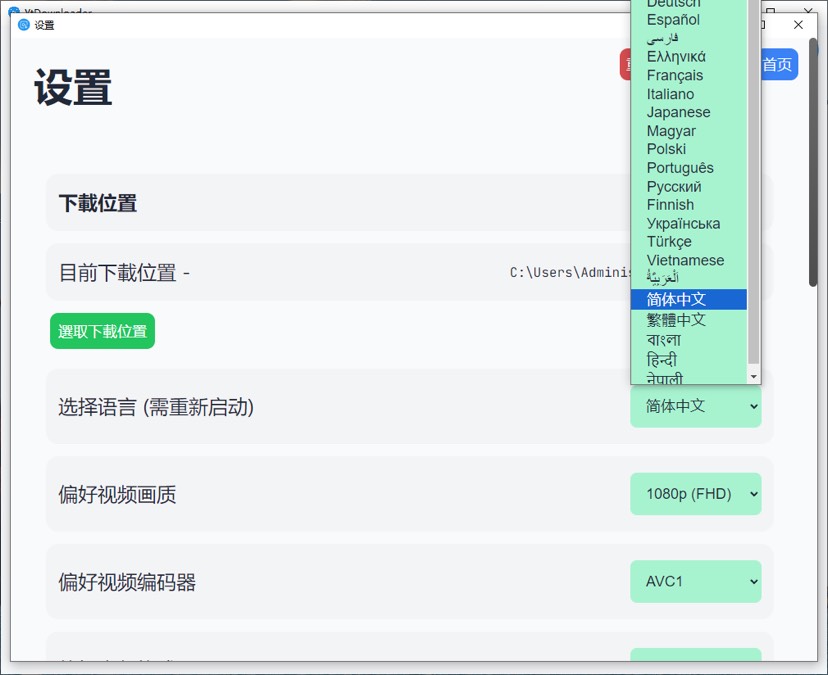Click the large 设置 page title

pos(73,87)
